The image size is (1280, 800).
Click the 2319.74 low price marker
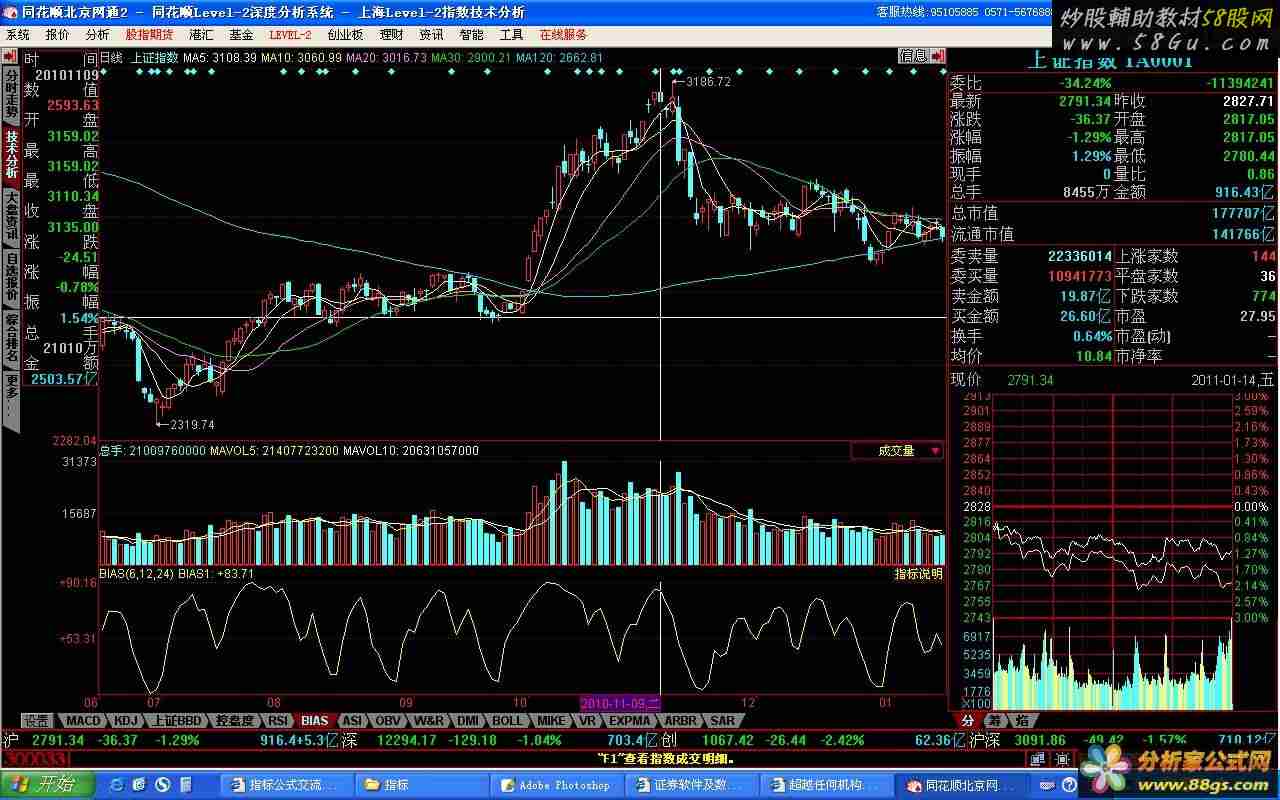192,425
